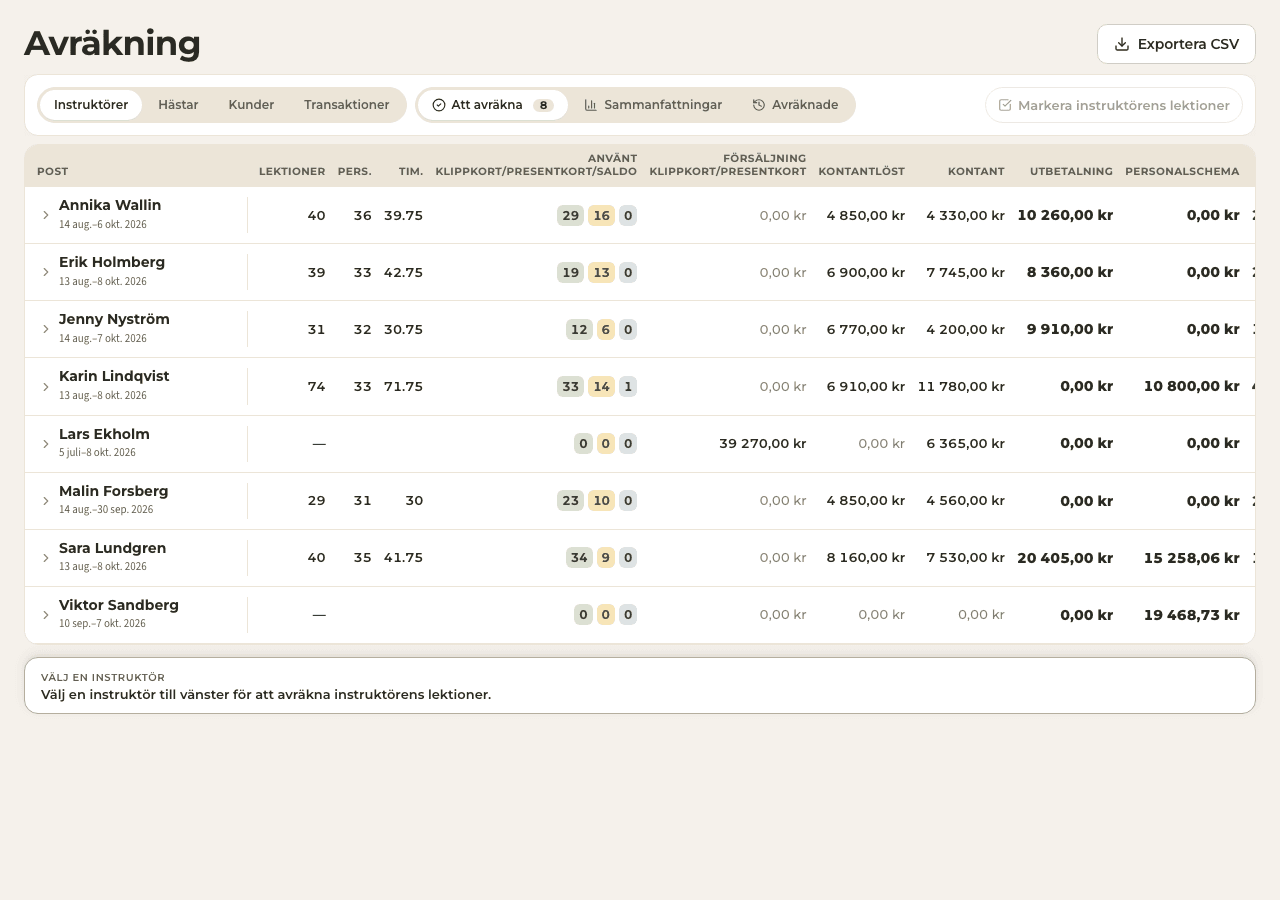Screen dimensions: 1280x900
Task: Select instructor name Malin Forsberg
Action: (114, 491)
